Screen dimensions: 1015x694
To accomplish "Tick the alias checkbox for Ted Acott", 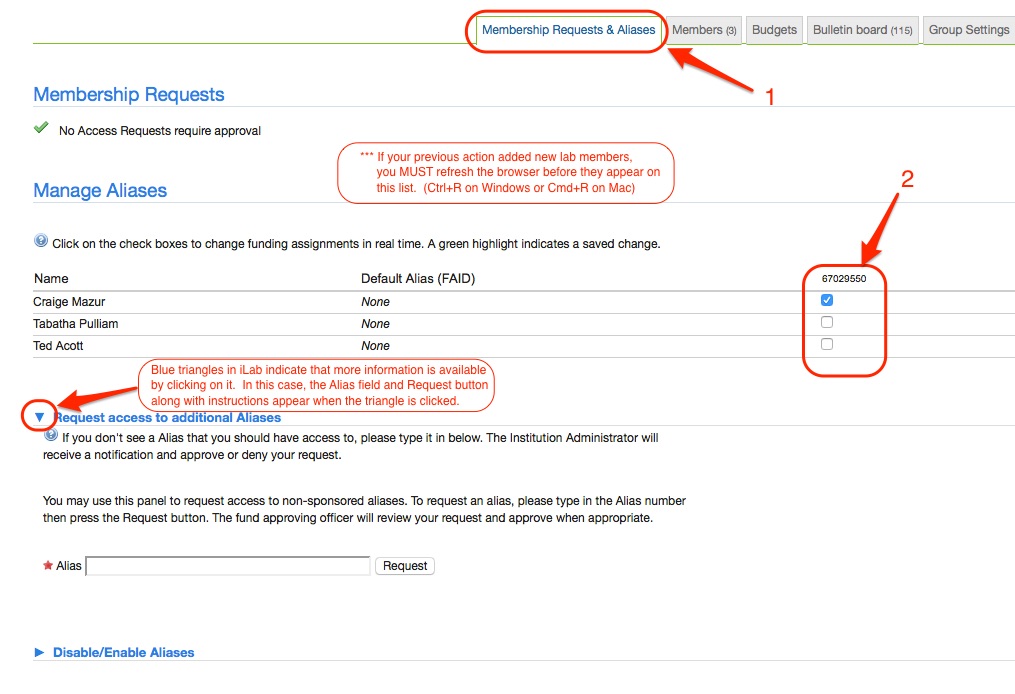I will click(827, 344).
